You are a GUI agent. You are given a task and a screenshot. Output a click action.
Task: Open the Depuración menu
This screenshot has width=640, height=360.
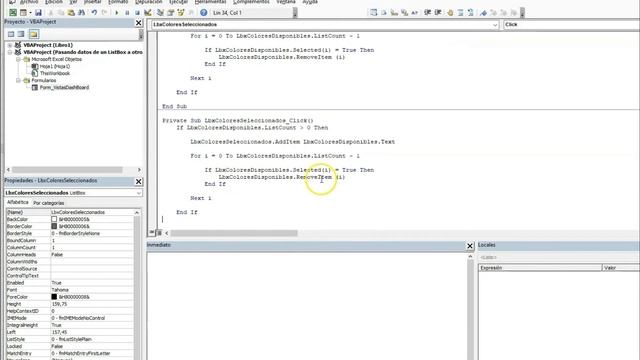(149, 2)
